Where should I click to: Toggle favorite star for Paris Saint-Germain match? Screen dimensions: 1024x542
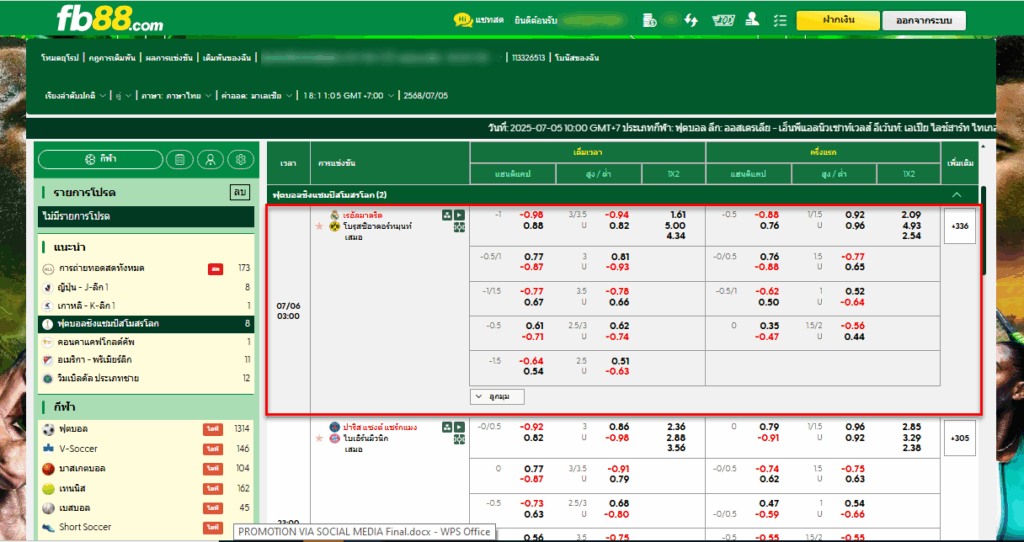(x=319, y=438)
